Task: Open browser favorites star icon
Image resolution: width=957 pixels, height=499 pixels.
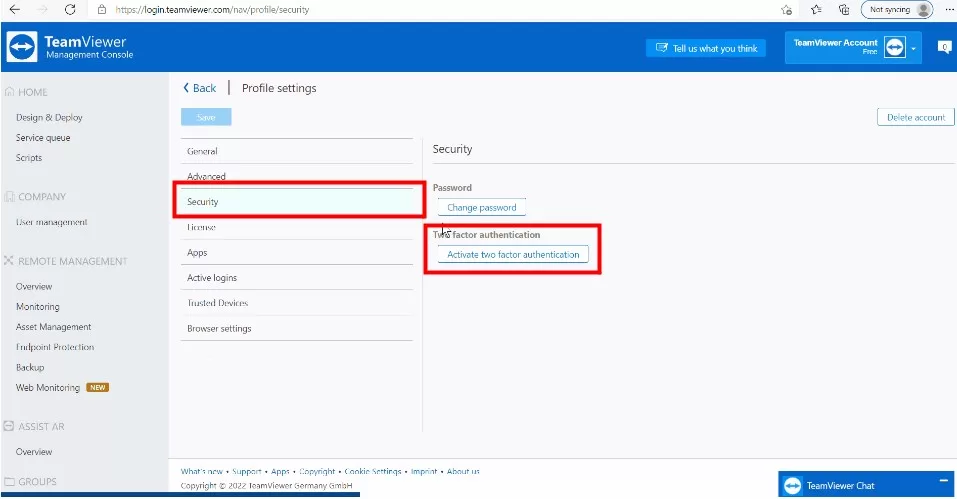Action: (x=816, y=9)
